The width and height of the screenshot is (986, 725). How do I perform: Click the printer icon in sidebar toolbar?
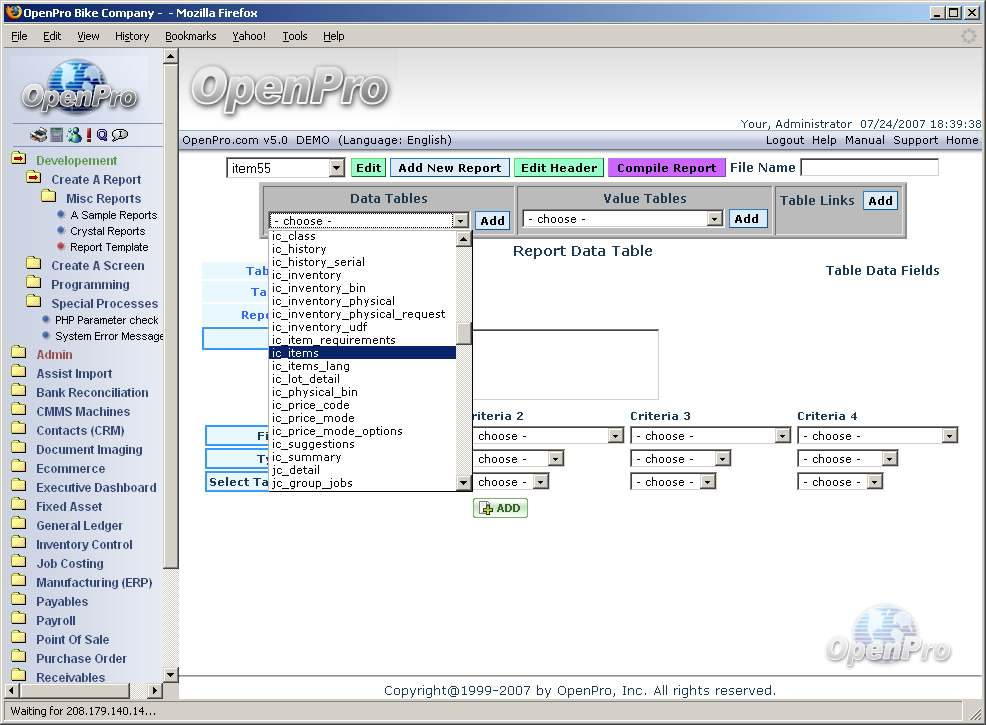38,135
